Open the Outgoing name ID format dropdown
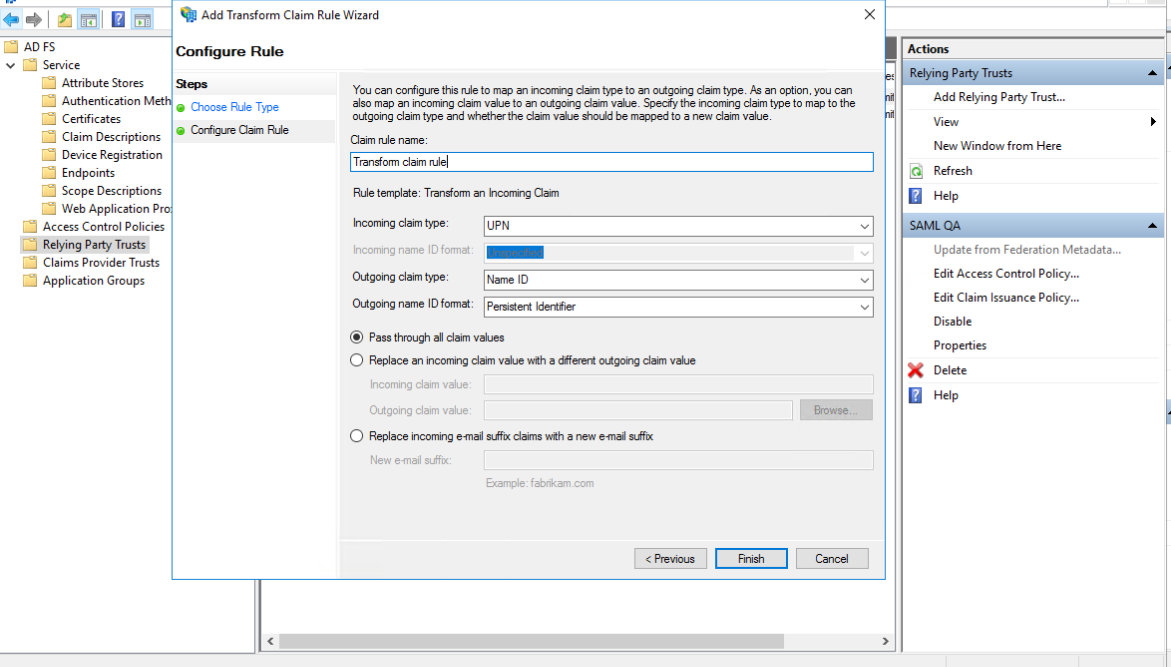 click(864, 307)
